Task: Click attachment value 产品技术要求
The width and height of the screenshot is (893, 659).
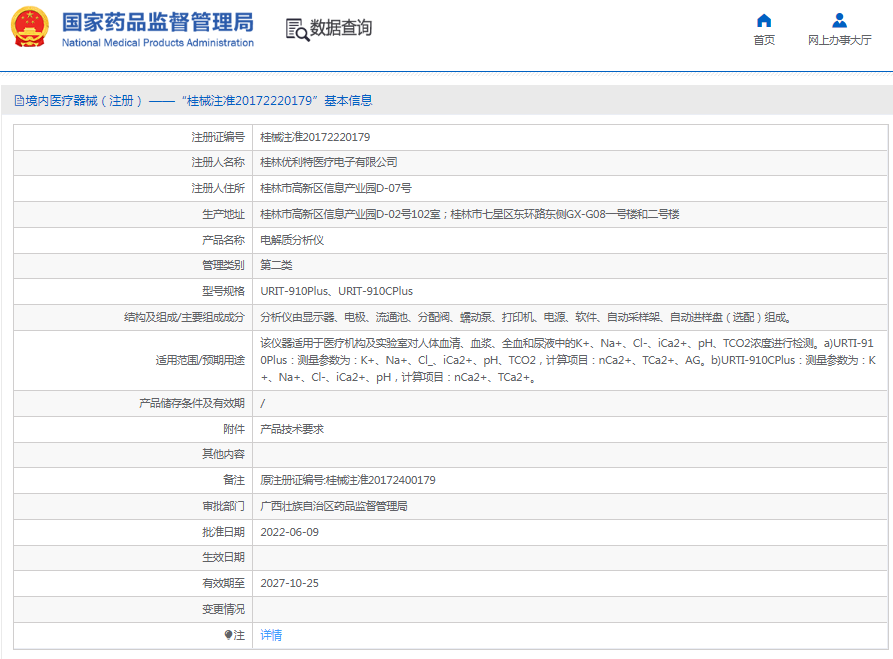Action: pyautogui.click(x=292, y=429)
